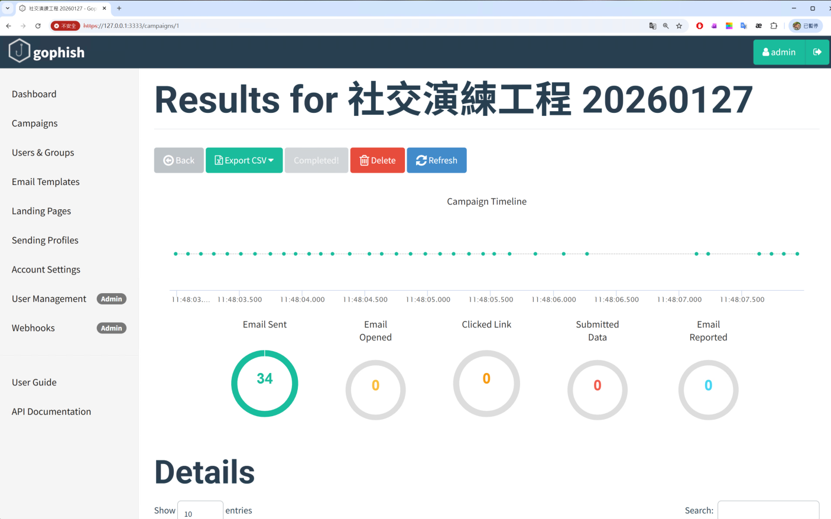Click the address bar URL
Screen dimensions: 831x519
click(x=131, y=25)
